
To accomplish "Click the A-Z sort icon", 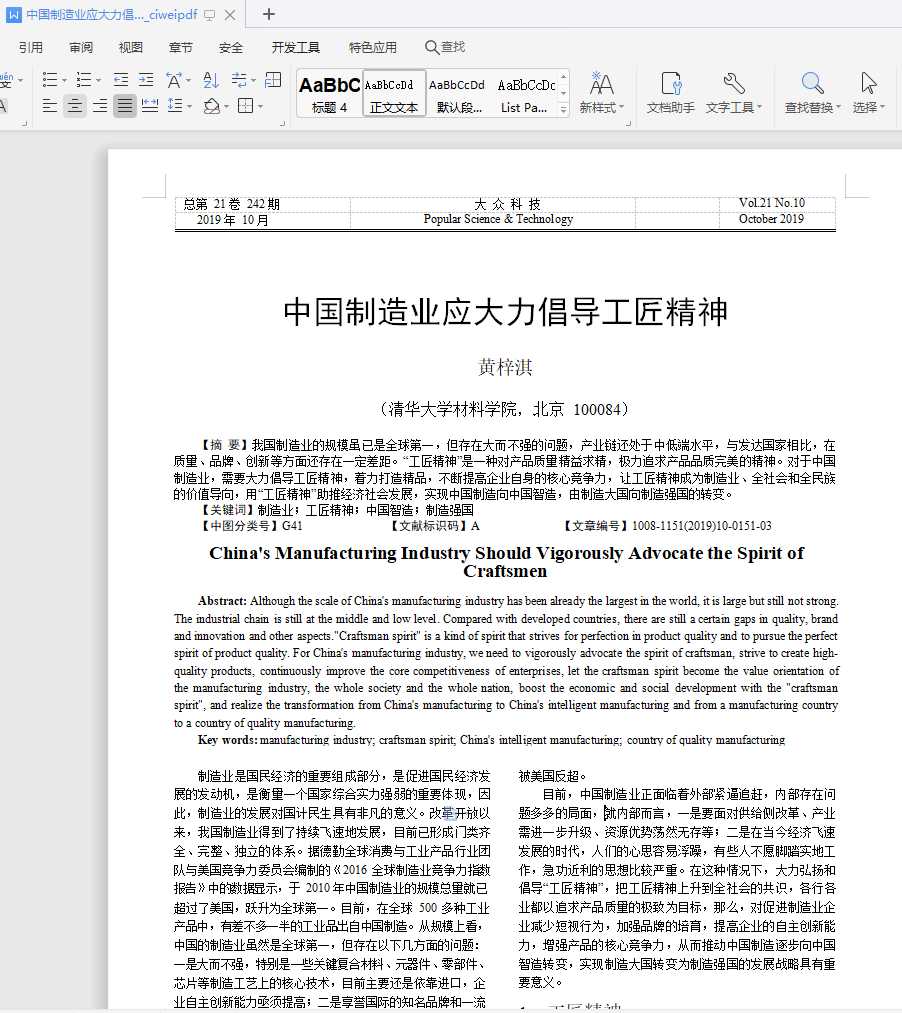I will (211, 80).
